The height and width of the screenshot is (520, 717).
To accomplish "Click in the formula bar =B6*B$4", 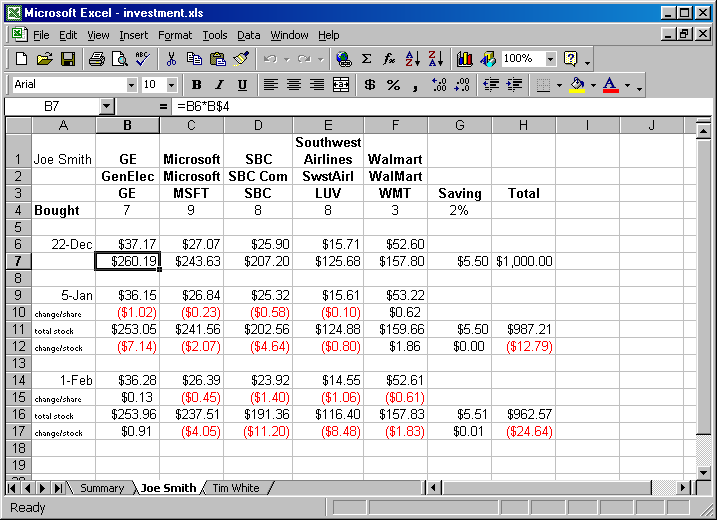I will click(x=441, y=107).
